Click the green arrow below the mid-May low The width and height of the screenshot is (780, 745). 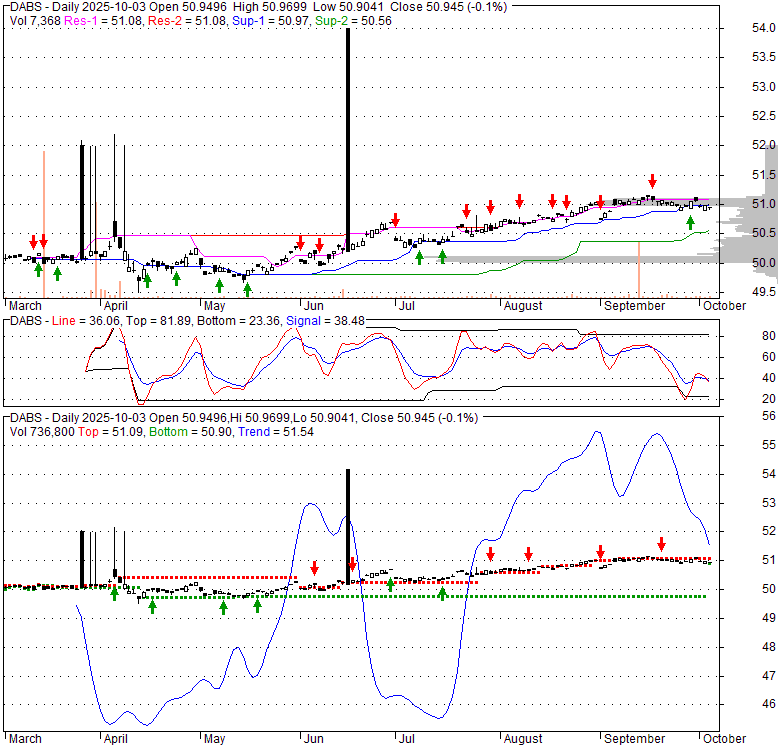(247, 287)
